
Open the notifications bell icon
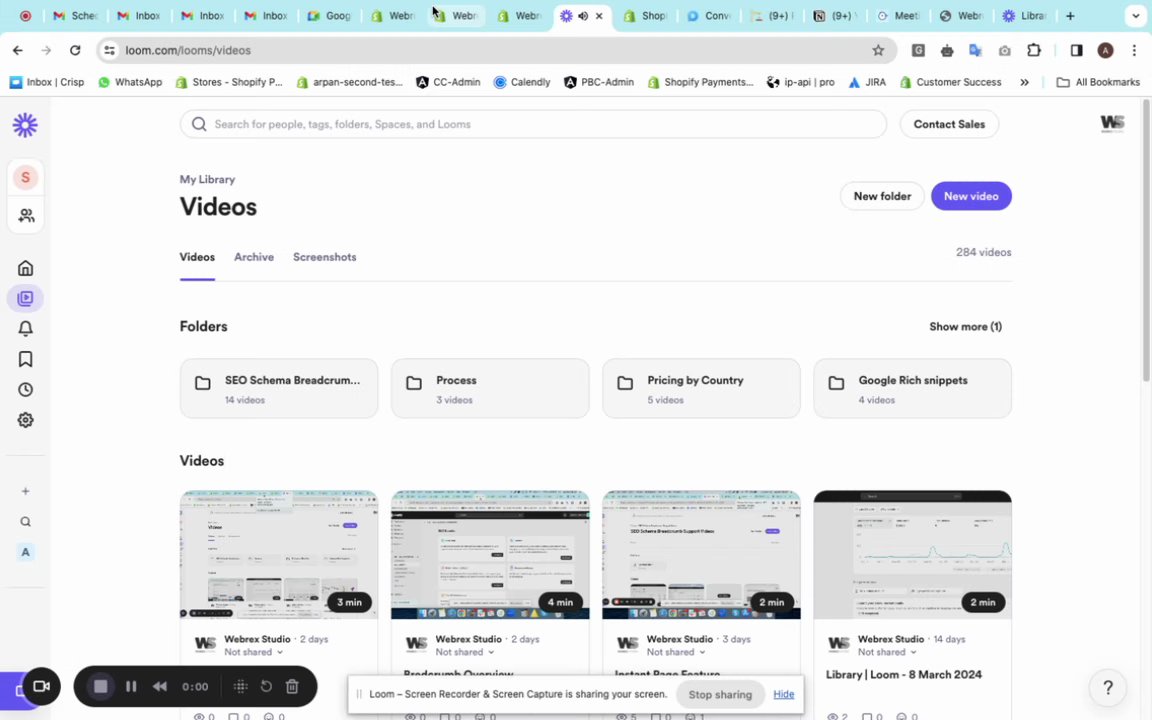(x=25, y=328)
